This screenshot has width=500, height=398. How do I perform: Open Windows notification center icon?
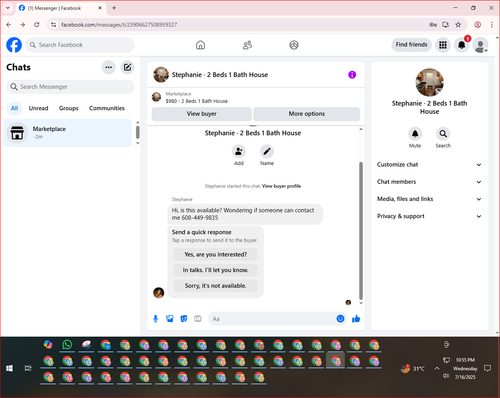(x=487, y=368)
